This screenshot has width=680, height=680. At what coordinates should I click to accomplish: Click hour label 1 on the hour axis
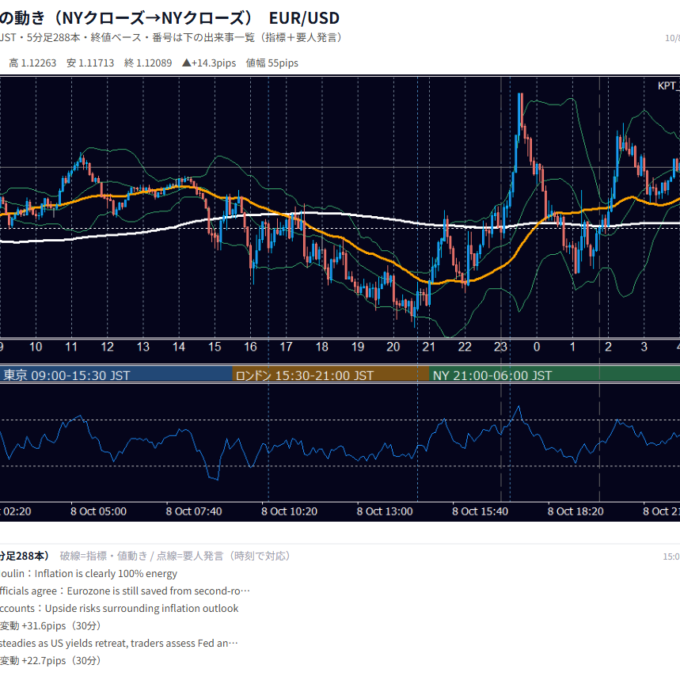572,347
